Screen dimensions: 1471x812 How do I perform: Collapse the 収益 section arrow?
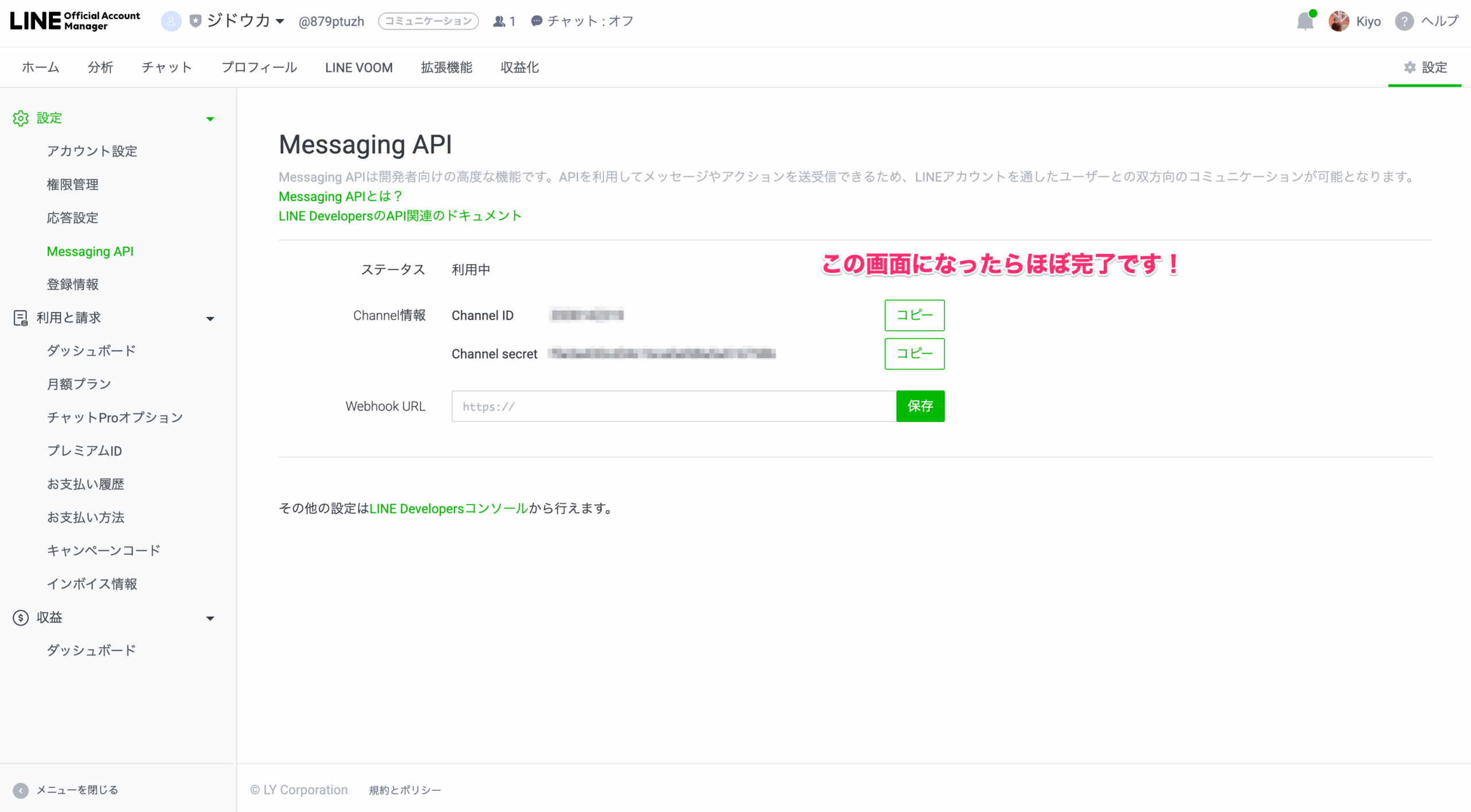coord(210,618)
